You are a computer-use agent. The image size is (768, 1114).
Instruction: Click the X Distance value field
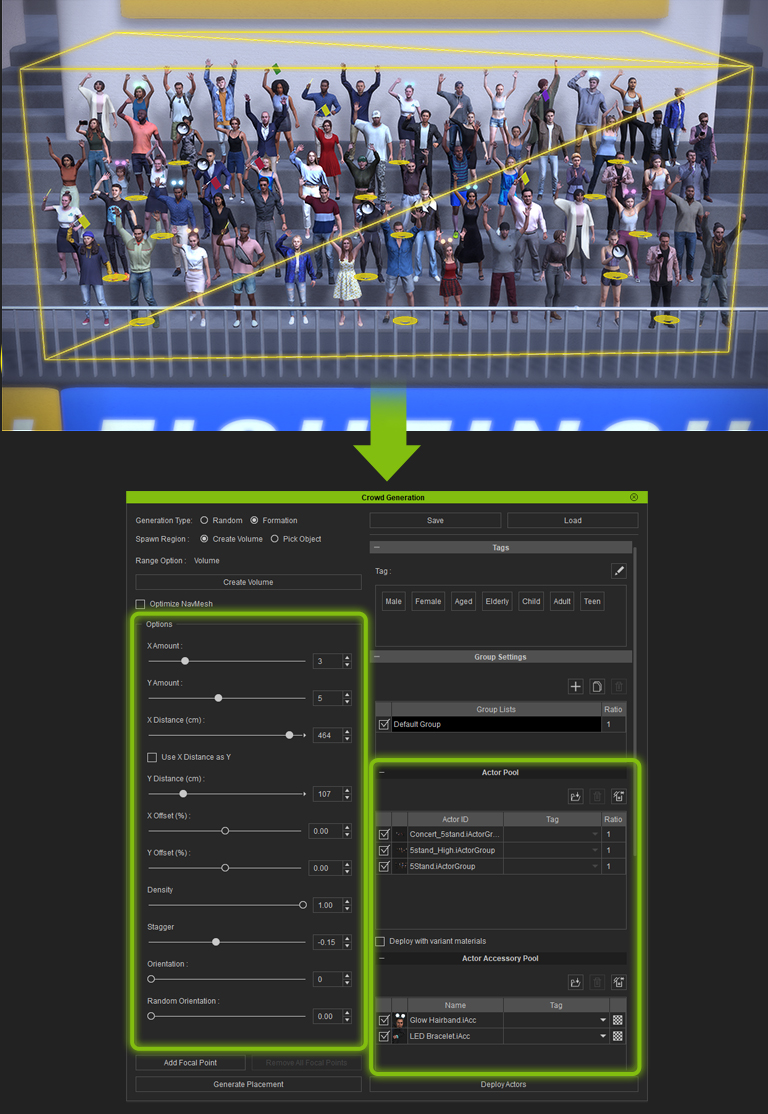click(327, 735)
